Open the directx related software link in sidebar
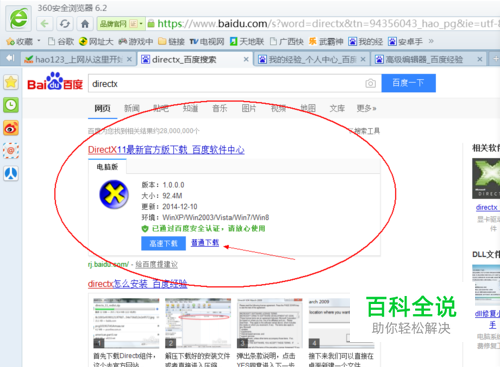The height and width of the screenshot is (367, 500). click(x=487, y=207)
